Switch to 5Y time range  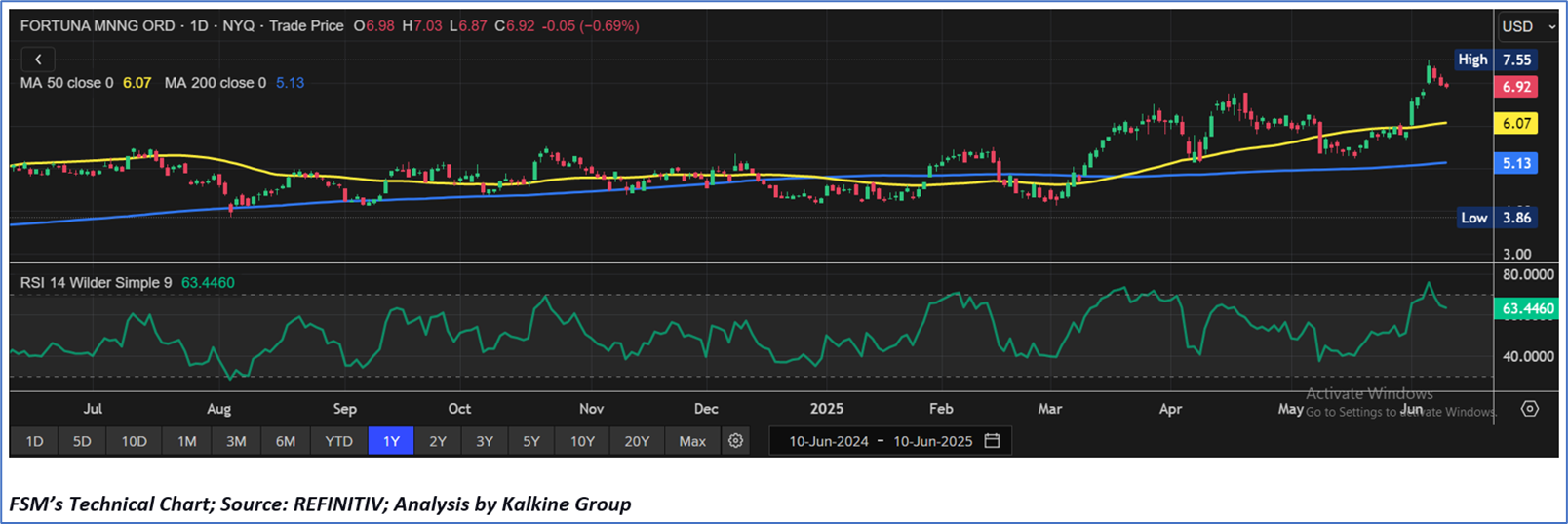(x=530, y=441)
